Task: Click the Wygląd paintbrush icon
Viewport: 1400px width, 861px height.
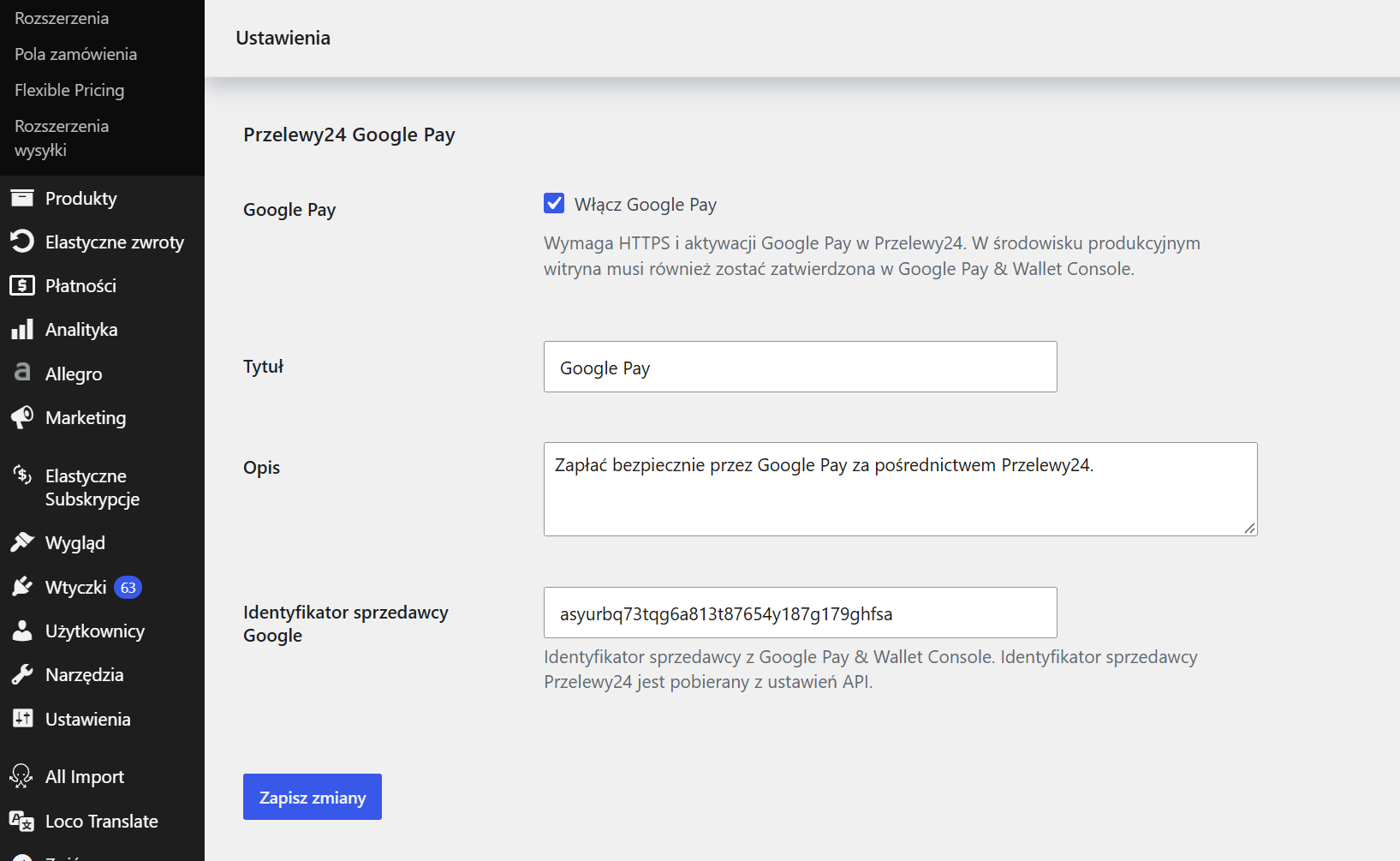Action: click(x=22, y=542)
